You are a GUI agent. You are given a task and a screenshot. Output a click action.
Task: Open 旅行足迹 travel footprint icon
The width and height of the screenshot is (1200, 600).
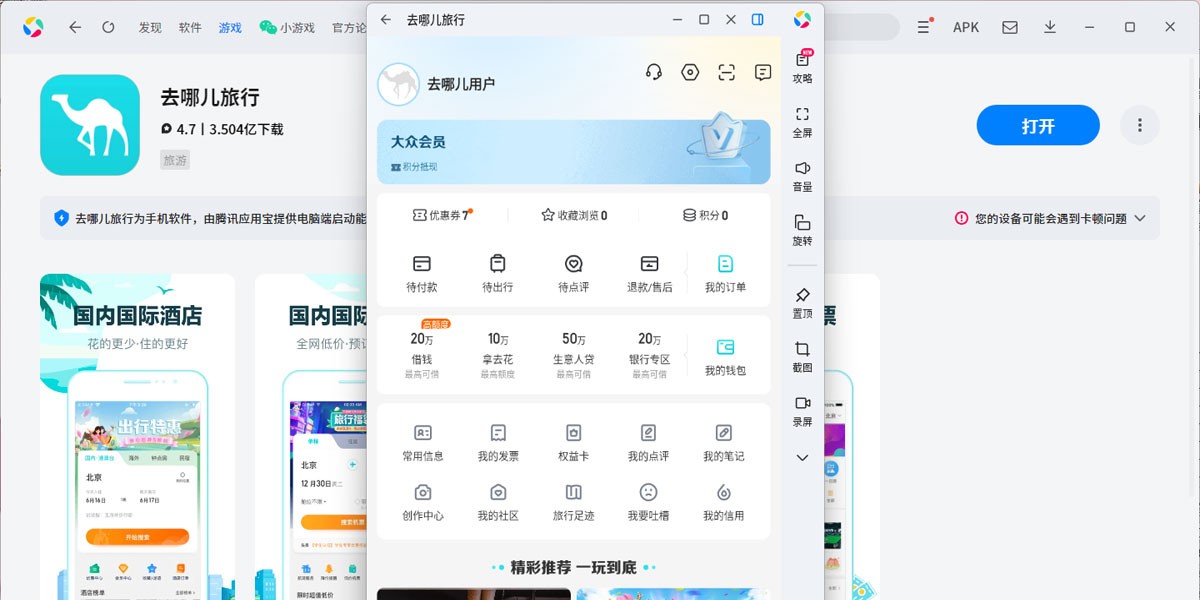[x=571, y=500]
